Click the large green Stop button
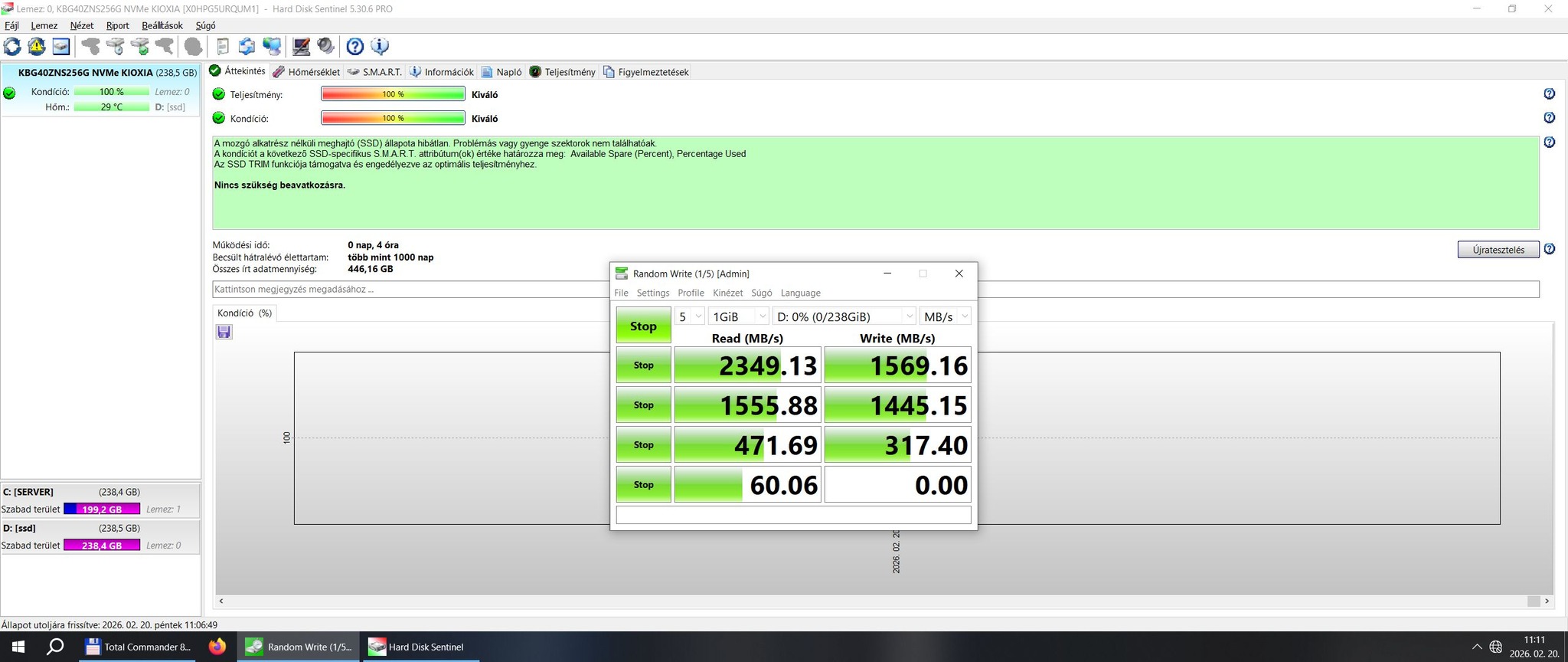Image resolution: width=1568 pixels, height=662 pixels. tap(643, 326)
